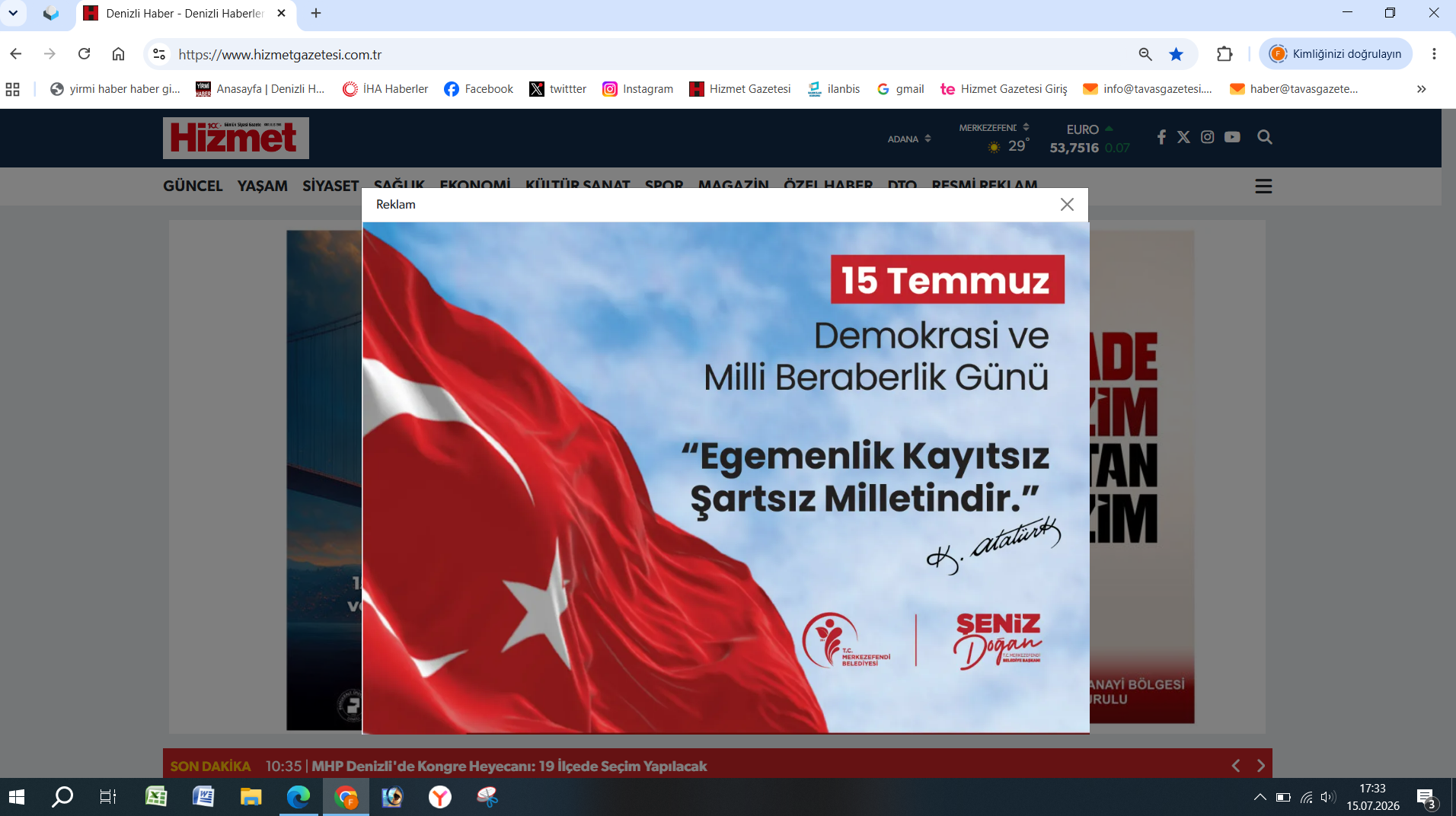Image resolution: width=1456 pixels, height=816 pixels.
Task: Open the İHA Haberler bookmark
Action: 385,89
